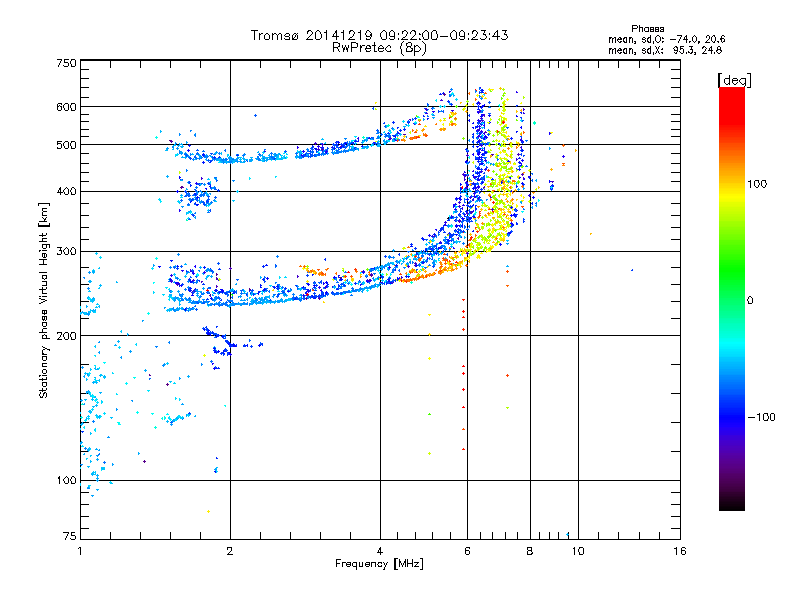This screenshot has height=600, width=800.
Task: Click the isolated yellow point below 100 km
Action: tap(208, 511)
